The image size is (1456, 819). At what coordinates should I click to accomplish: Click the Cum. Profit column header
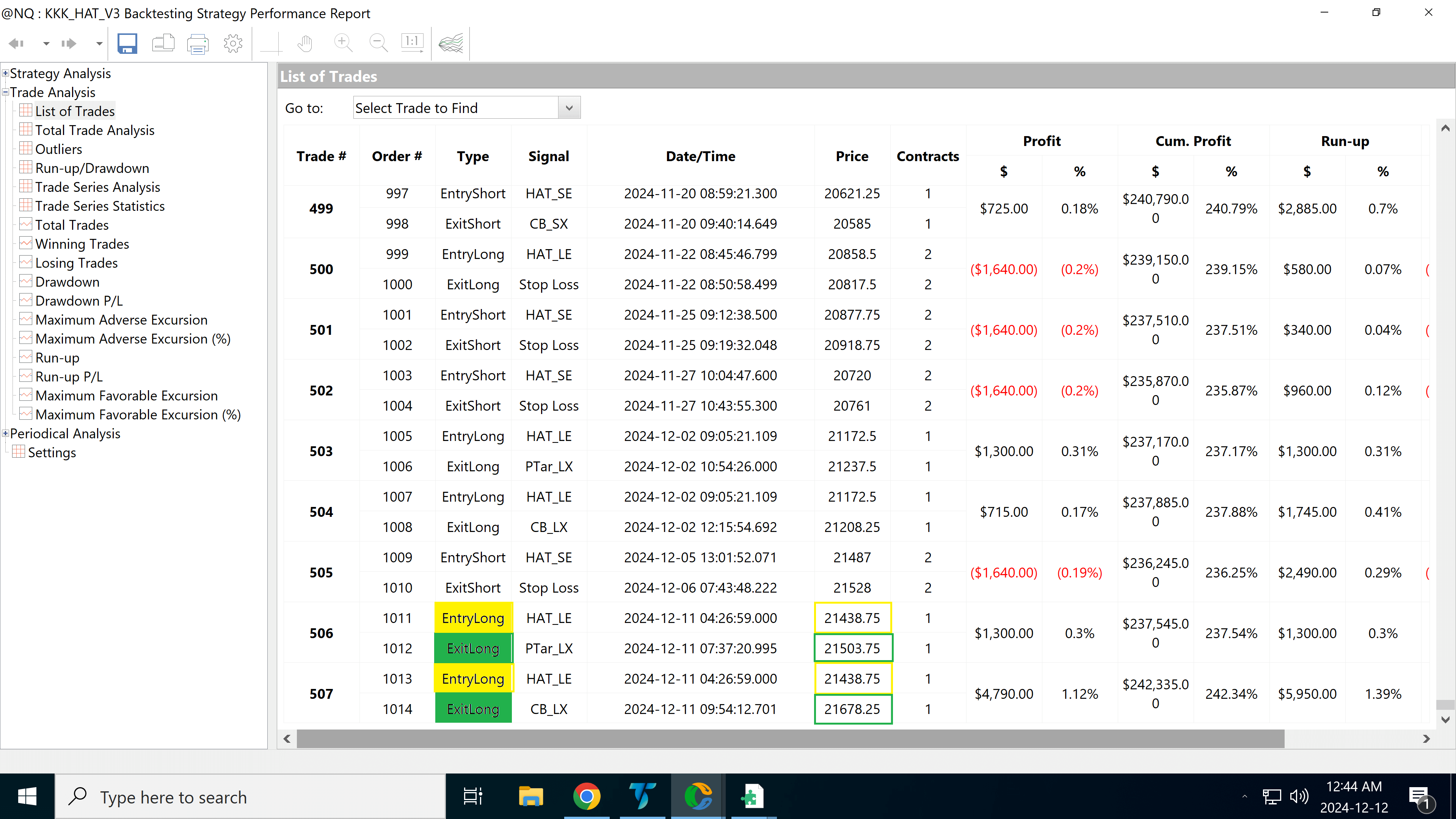(x=1192, y=141)
